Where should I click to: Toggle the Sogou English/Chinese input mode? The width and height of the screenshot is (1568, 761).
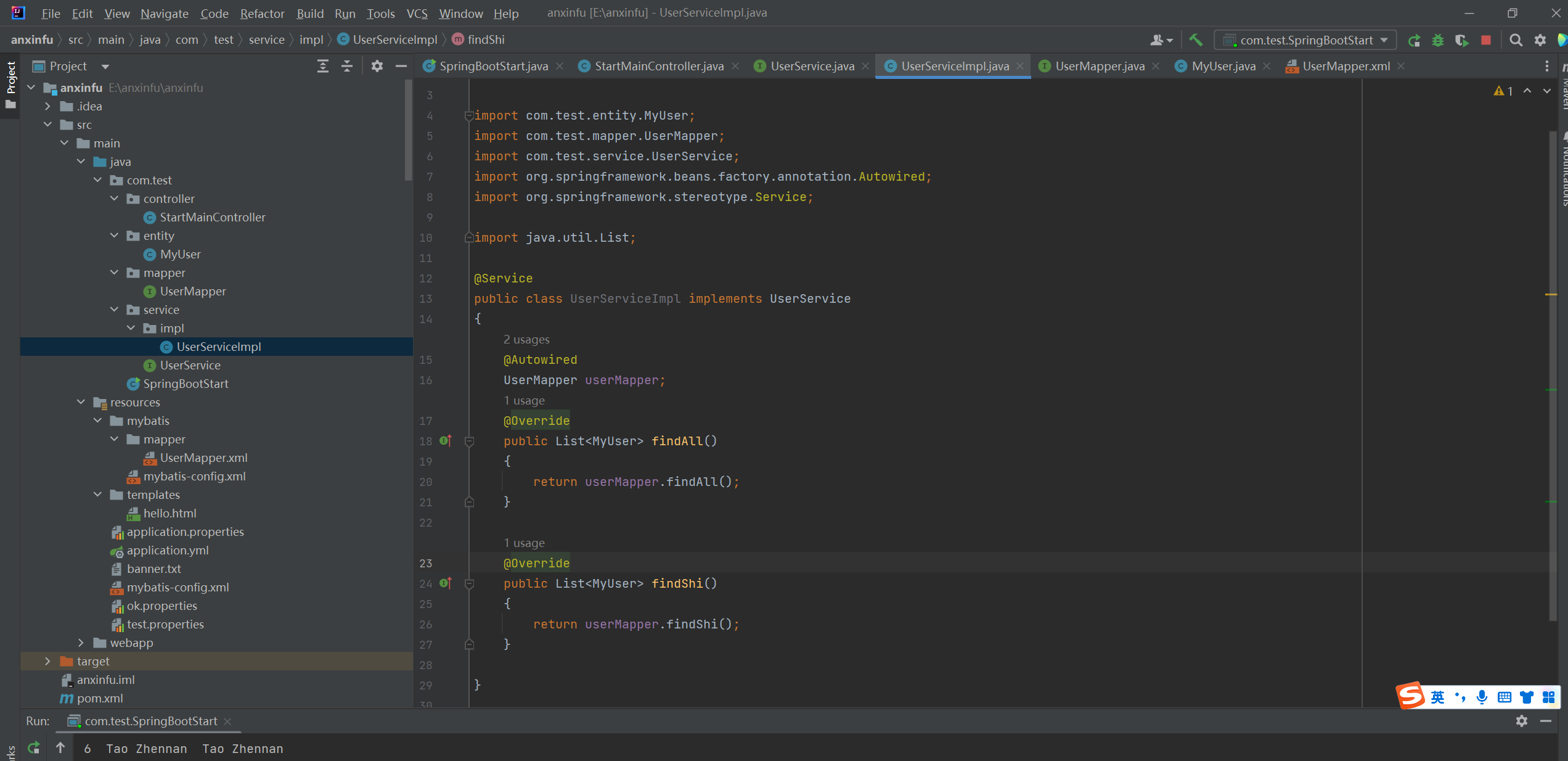pos(1438,697)
